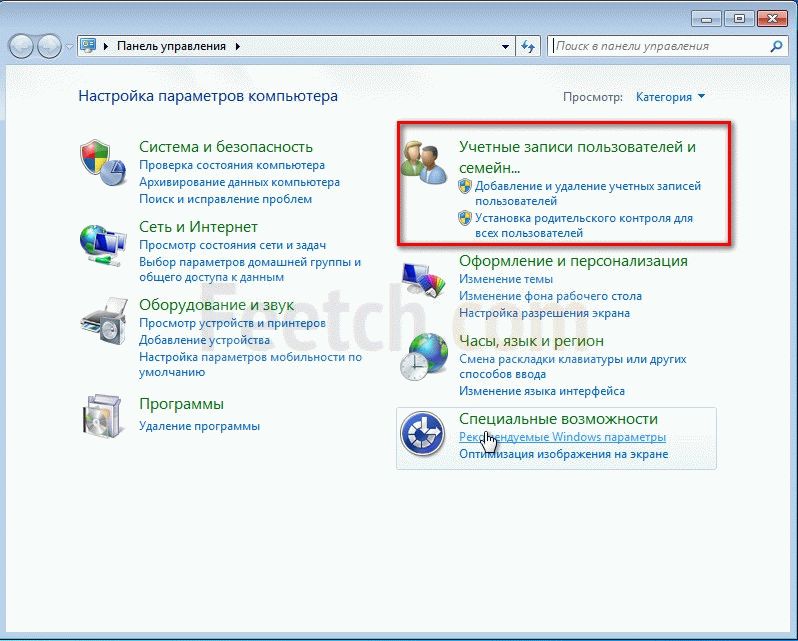Open the User Accounts people icon
Image resolution: width=798 pixels, height=641 pixels.
tap(424, 162)
